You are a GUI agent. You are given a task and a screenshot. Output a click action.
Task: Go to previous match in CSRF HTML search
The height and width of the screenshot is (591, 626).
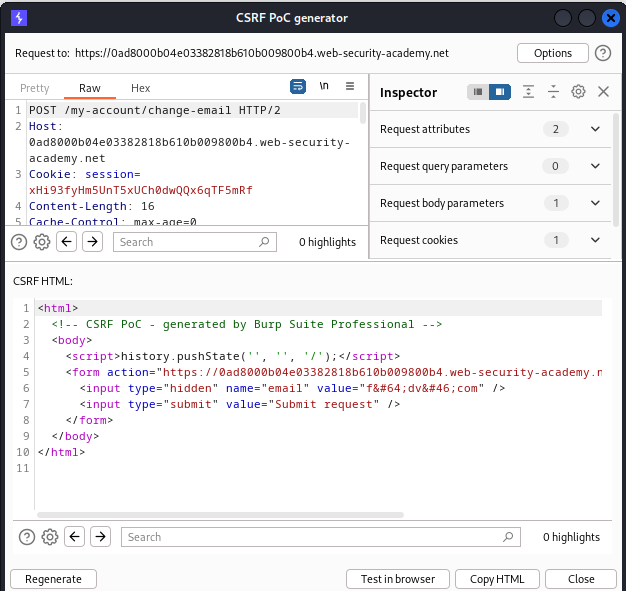(x=74, y=537)
